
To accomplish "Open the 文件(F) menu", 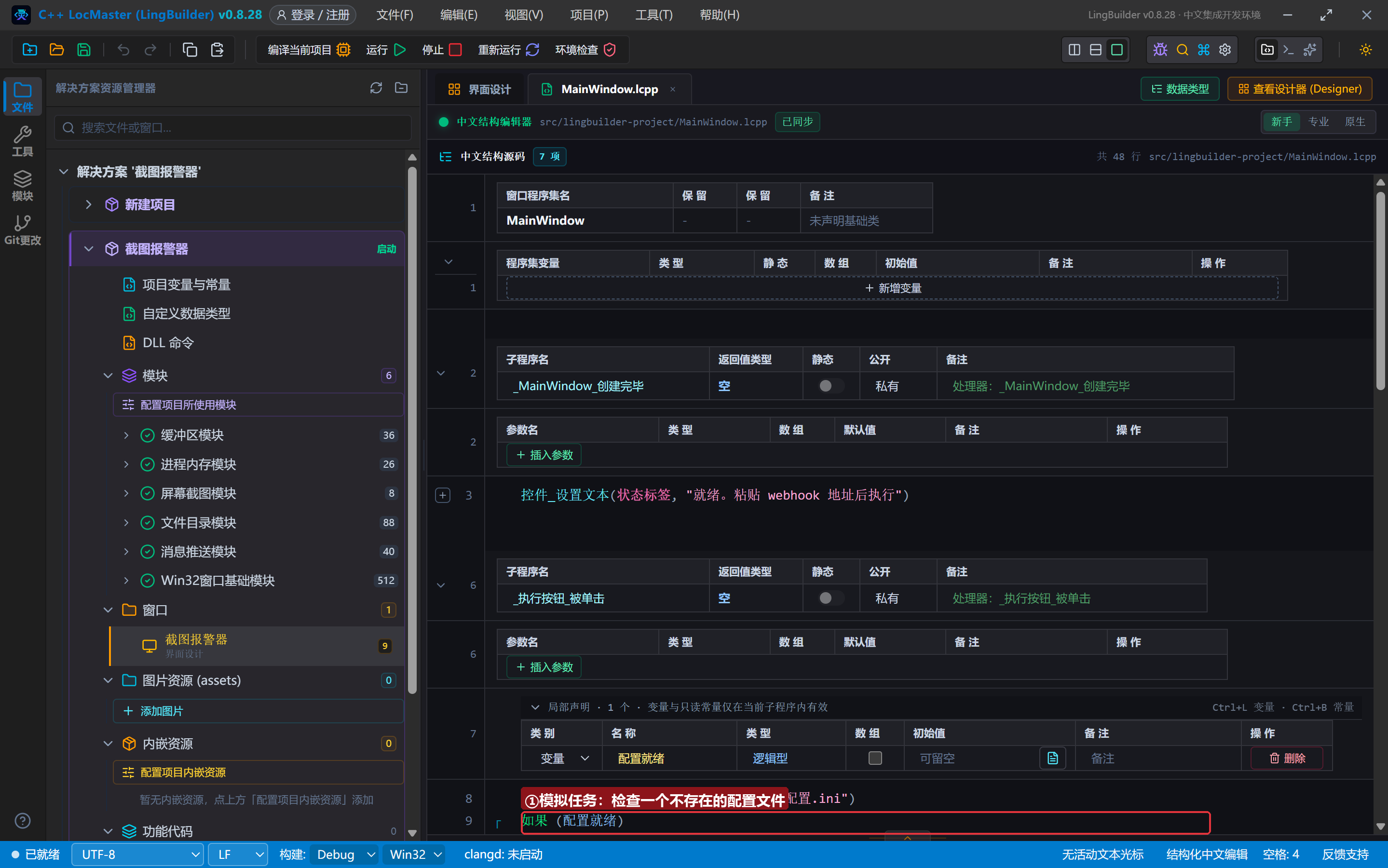I will pos(395,15).
